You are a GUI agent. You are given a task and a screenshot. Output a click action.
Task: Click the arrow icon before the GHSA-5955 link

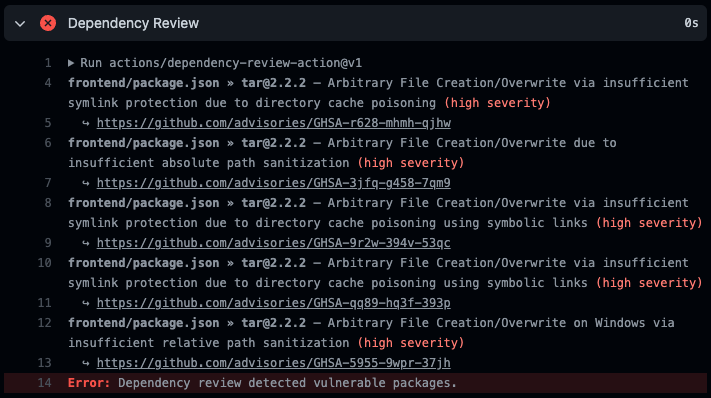pos(86,363)
